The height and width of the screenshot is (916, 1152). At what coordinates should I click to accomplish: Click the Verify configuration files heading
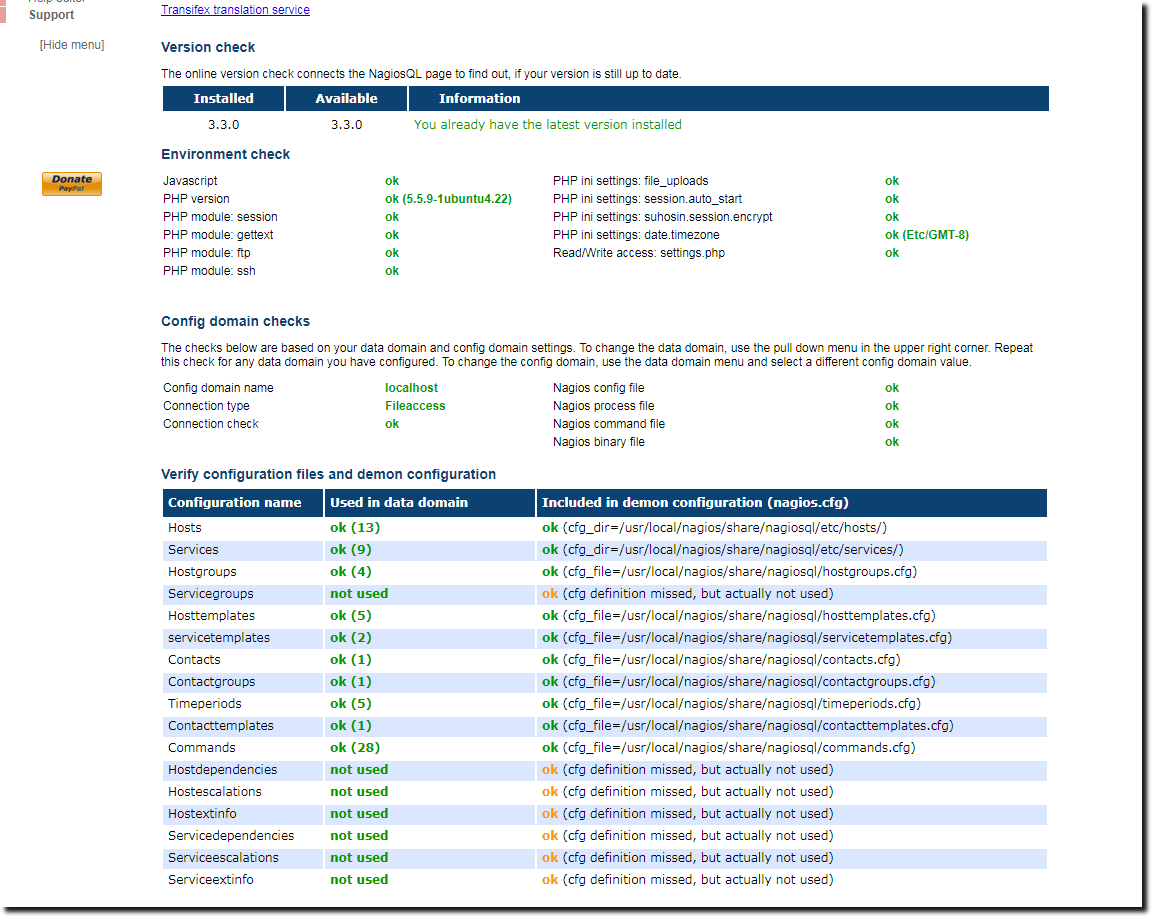click(328, 474)
